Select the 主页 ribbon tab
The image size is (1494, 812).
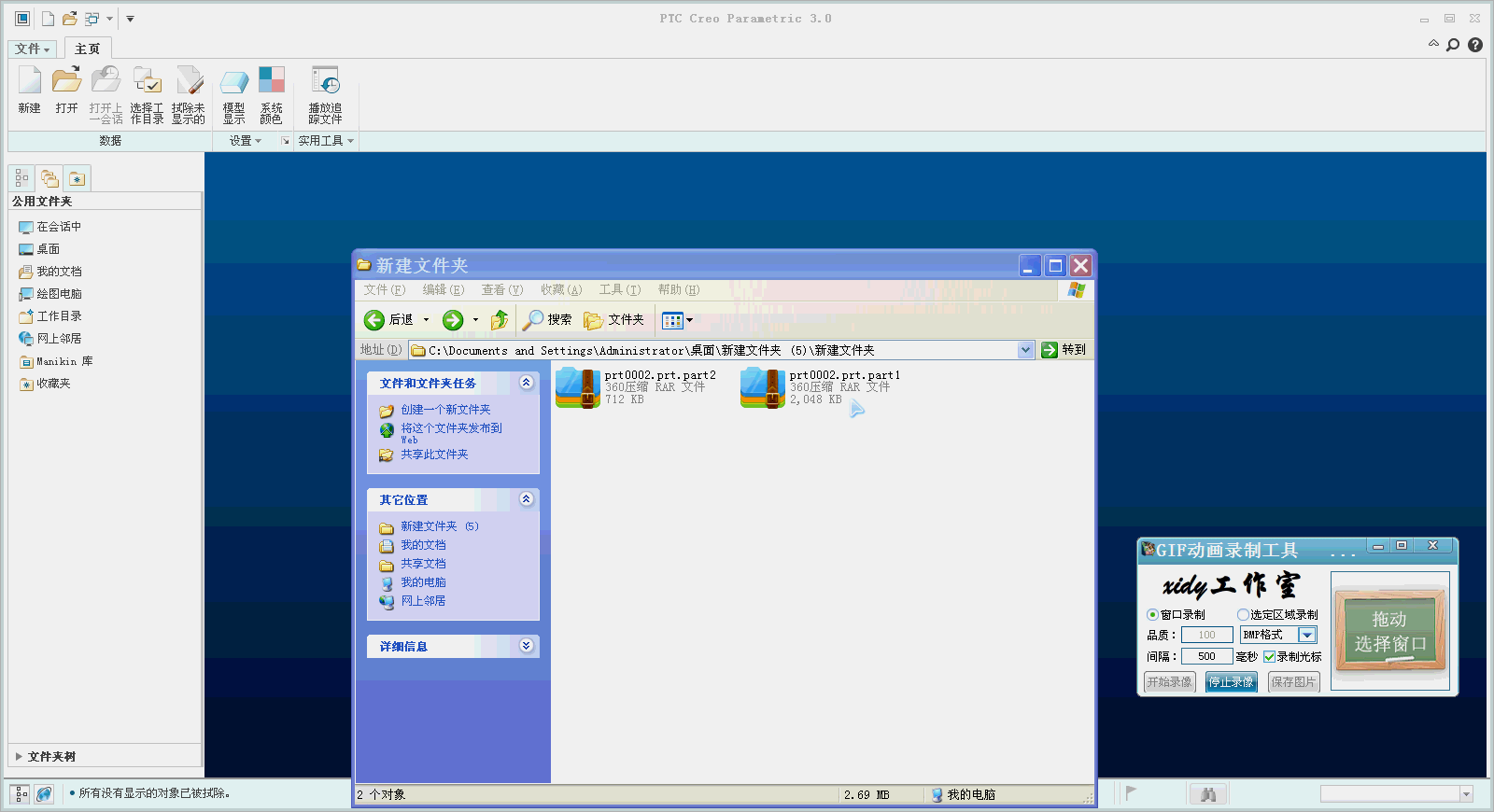pyautogui.click(x=87, y=49)
